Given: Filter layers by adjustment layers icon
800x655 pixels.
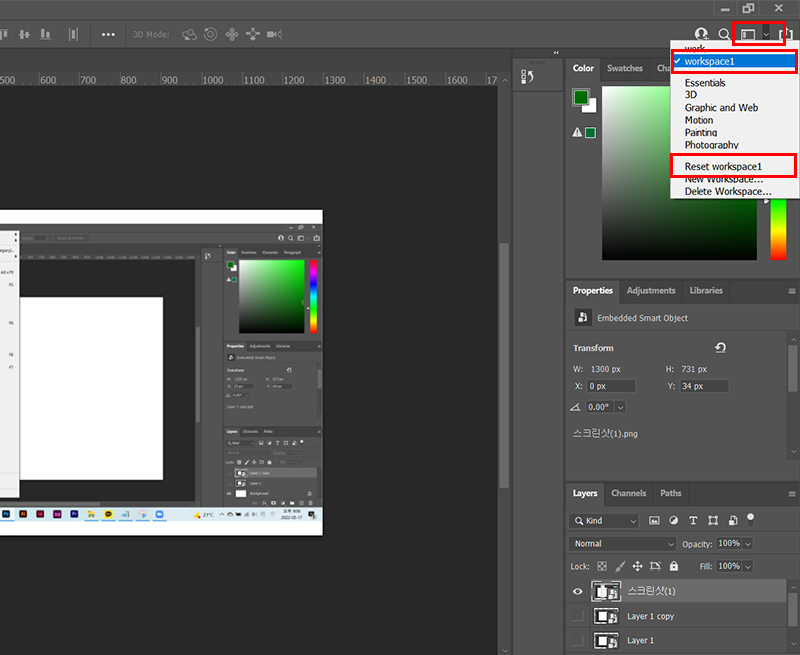Looking at the screenshot, I should 673,520.
